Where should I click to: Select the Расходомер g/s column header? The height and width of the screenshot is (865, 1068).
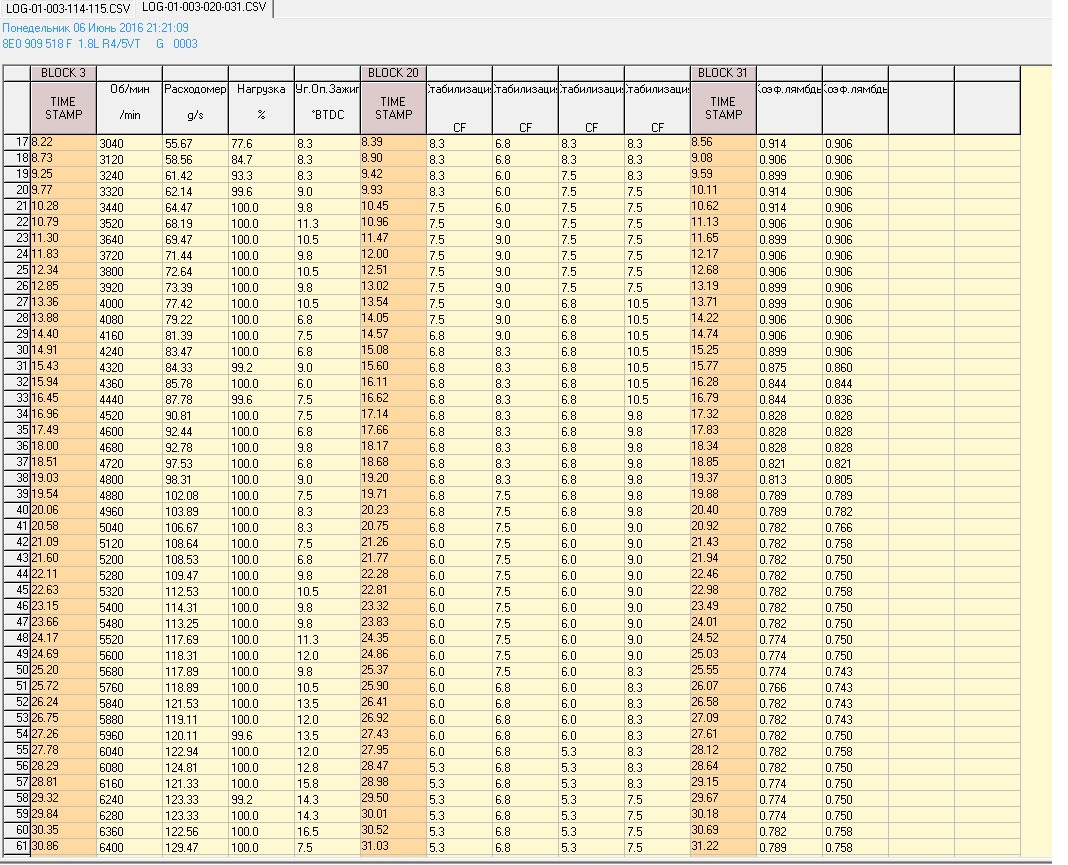pyautogui.click(x=195, y=108)
